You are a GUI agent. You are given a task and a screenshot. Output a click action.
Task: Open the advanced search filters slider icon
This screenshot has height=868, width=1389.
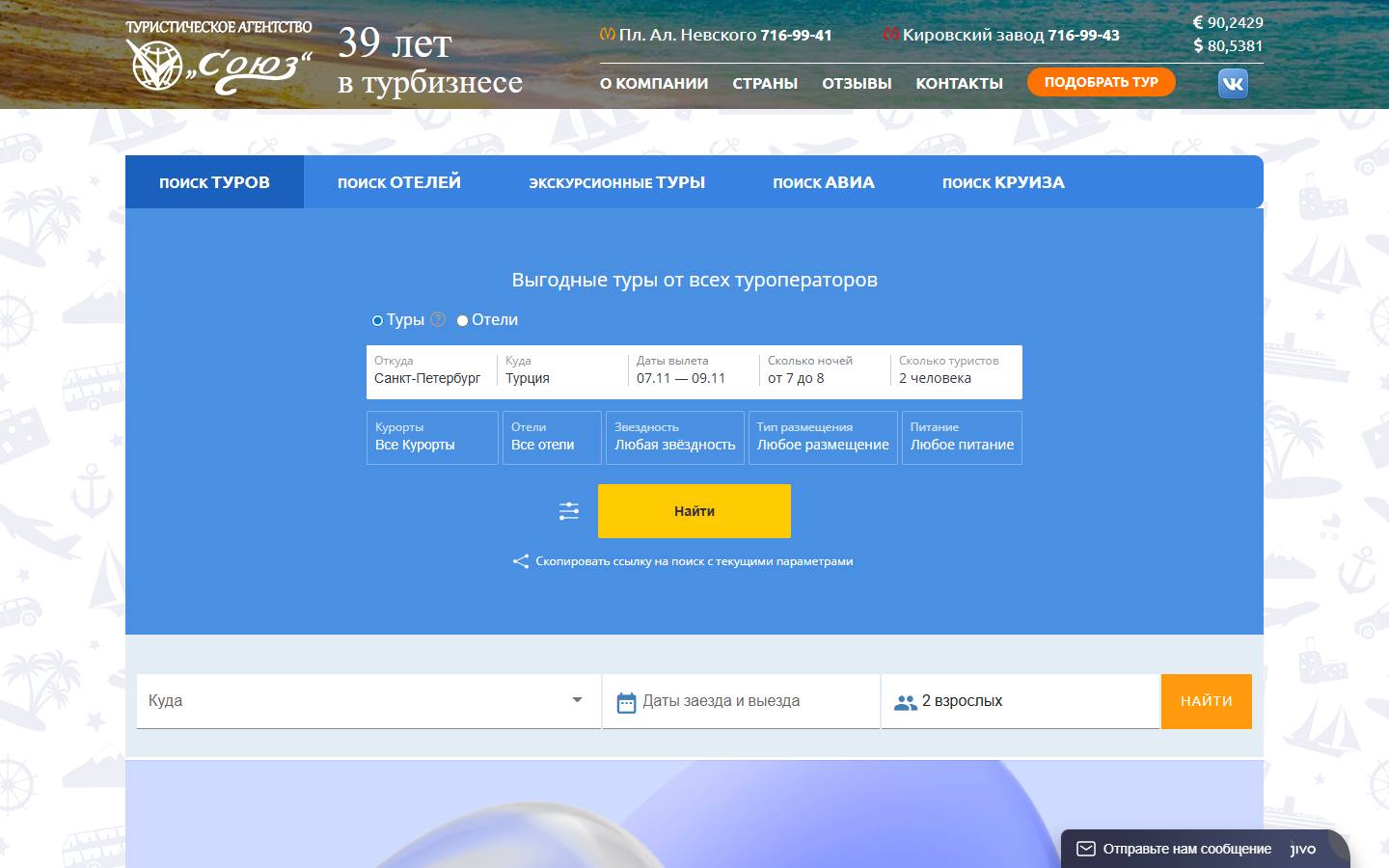click(569, 511)
